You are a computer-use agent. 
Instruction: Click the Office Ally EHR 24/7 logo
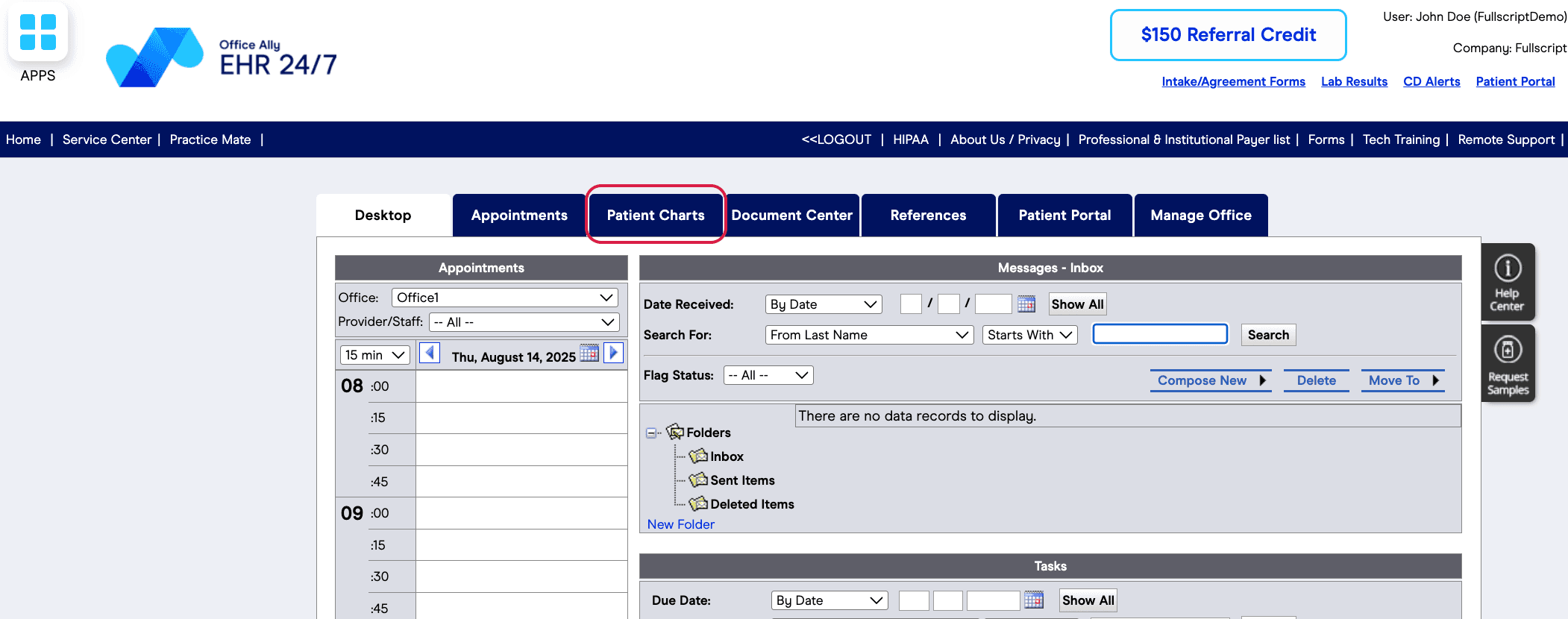[x=222, y=57]
